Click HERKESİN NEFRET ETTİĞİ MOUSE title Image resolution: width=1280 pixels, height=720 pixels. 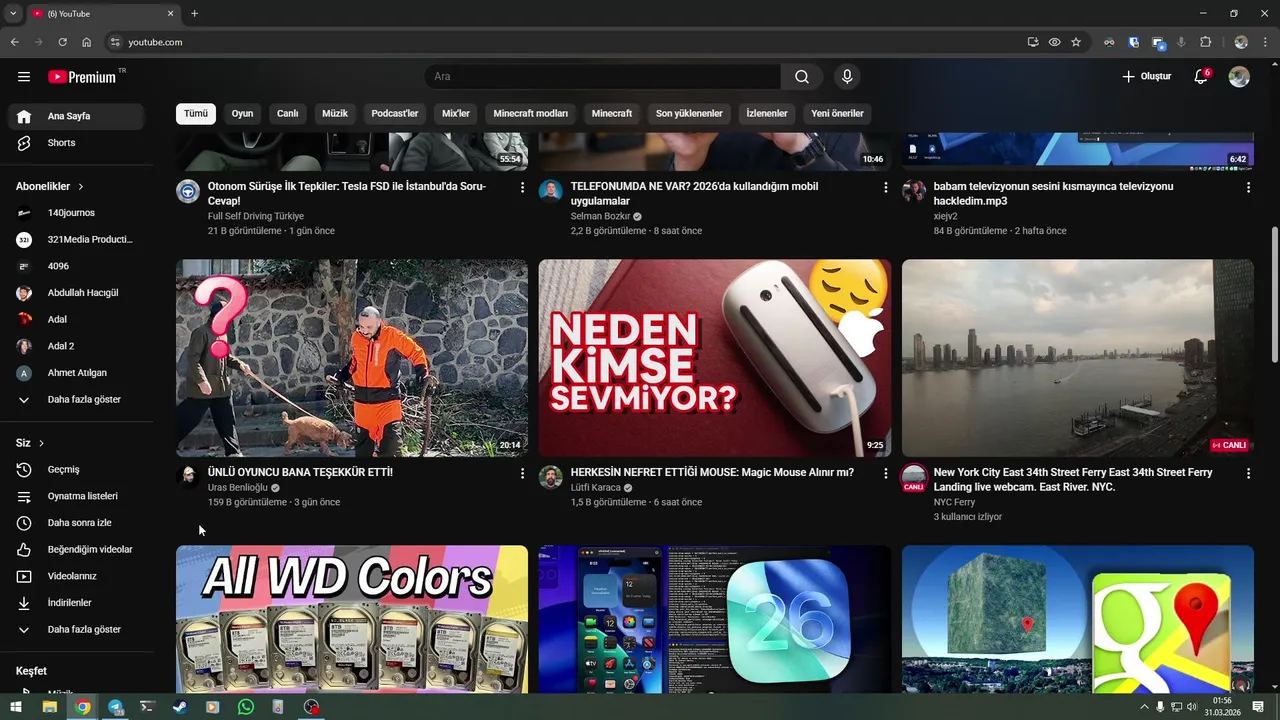point(712,472)
